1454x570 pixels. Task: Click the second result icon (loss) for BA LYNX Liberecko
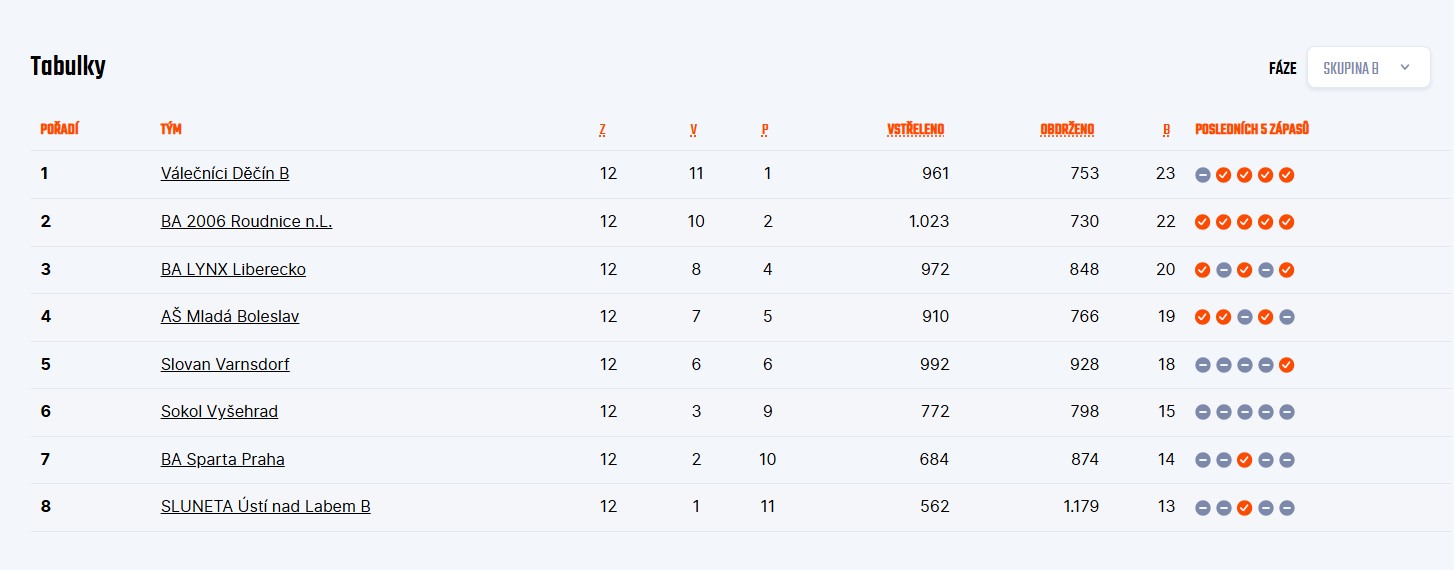tap(1224, 270)
